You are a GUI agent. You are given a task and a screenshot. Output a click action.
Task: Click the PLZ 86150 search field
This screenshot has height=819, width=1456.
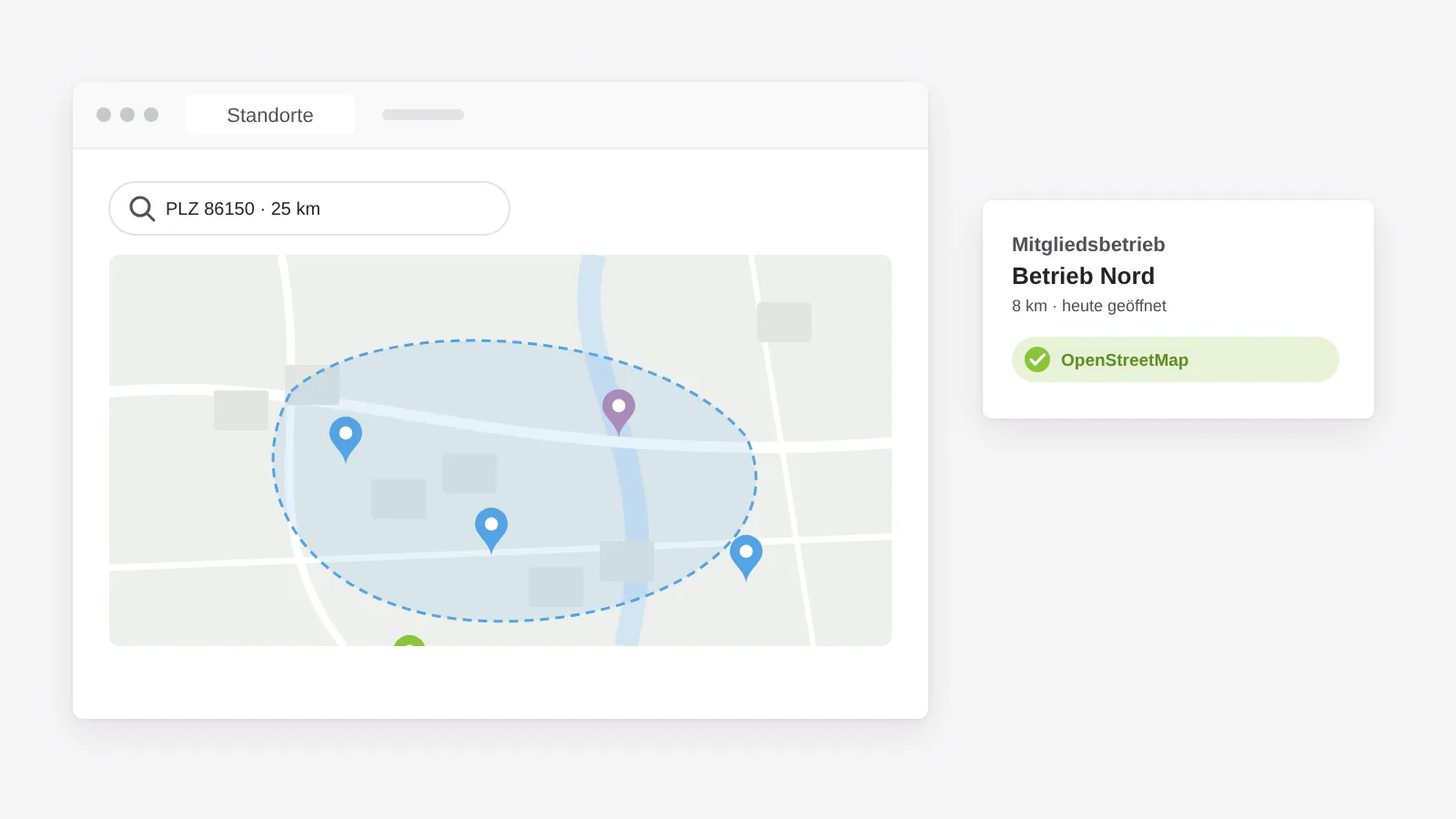[309, 208]
